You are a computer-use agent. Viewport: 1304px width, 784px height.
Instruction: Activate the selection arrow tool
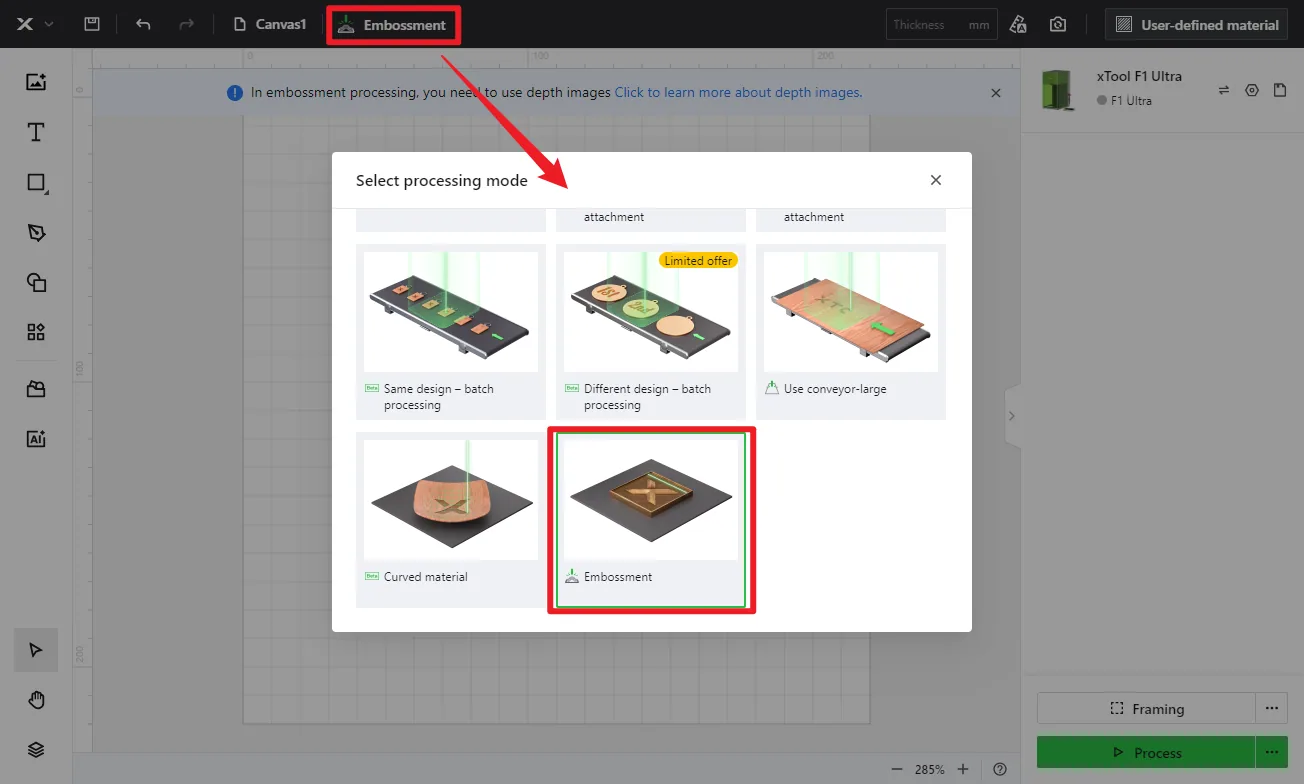point(36,650)
